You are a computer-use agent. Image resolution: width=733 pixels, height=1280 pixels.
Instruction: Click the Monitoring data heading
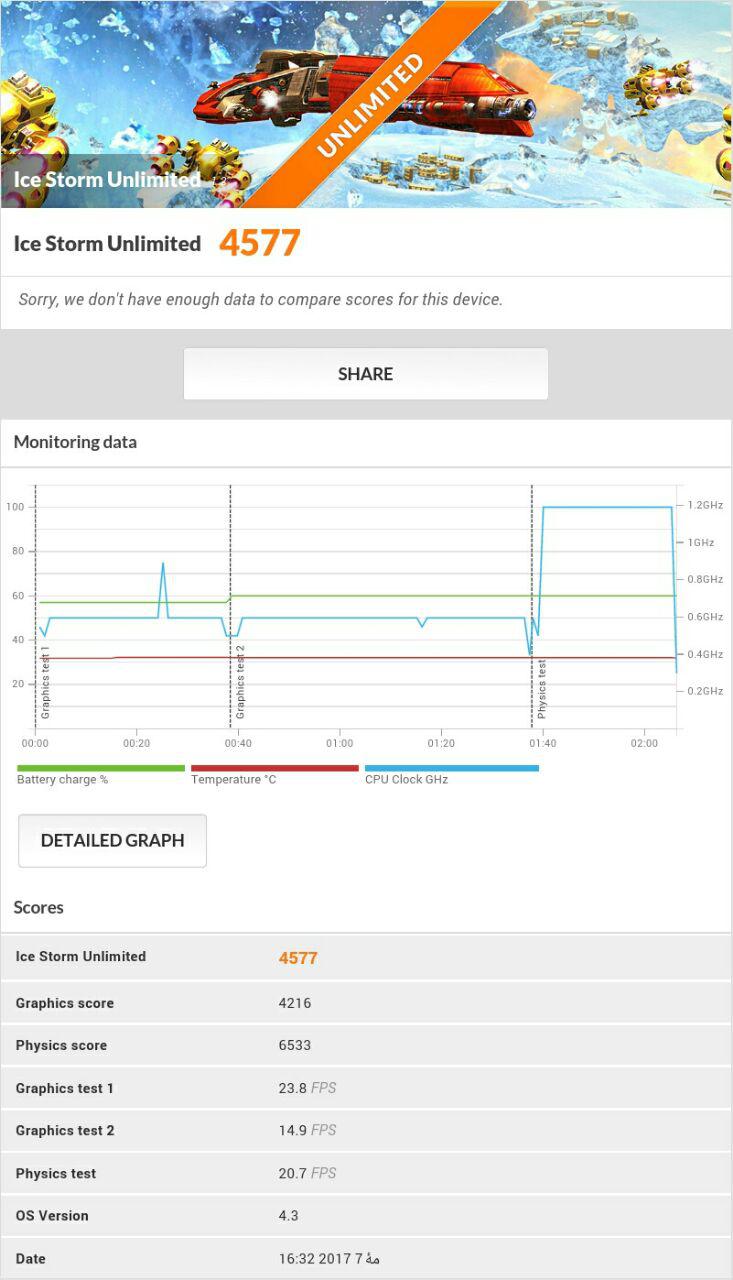coord(75,442)
